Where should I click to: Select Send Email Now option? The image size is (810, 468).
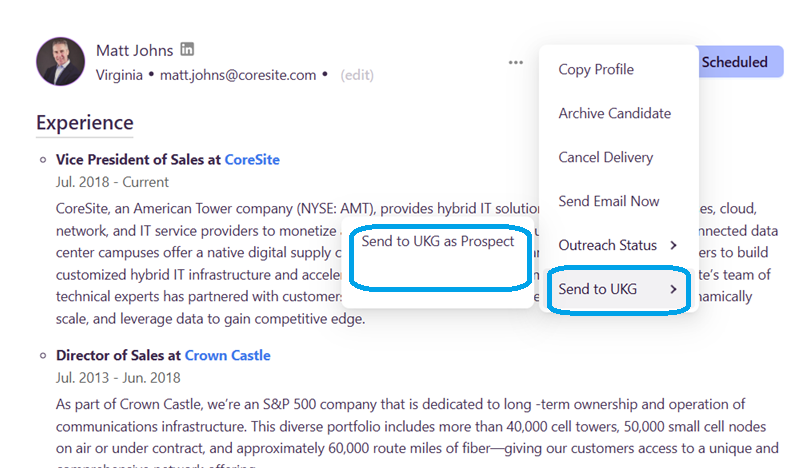(x=609, y=202)
